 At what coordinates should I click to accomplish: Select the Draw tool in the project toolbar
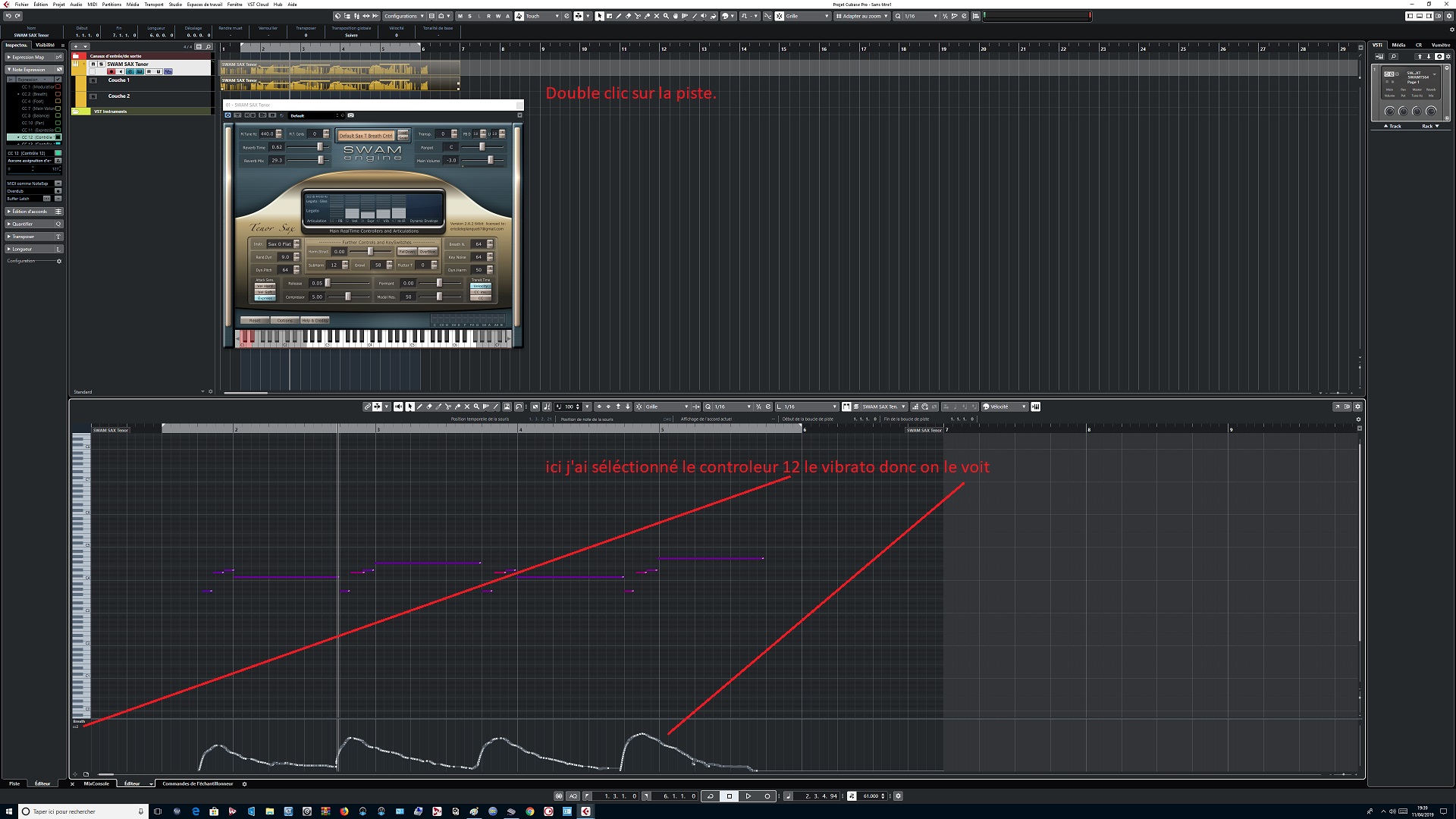pos(619,15)
